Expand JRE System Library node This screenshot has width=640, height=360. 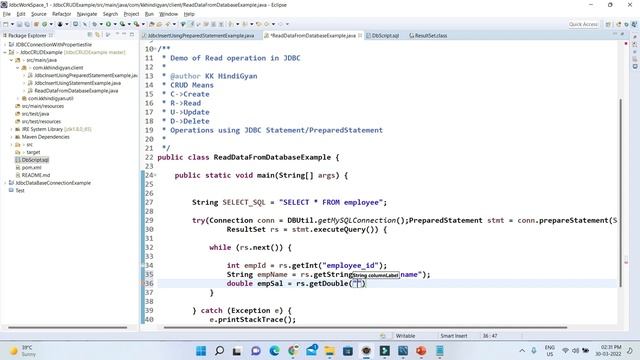[11, 129]
